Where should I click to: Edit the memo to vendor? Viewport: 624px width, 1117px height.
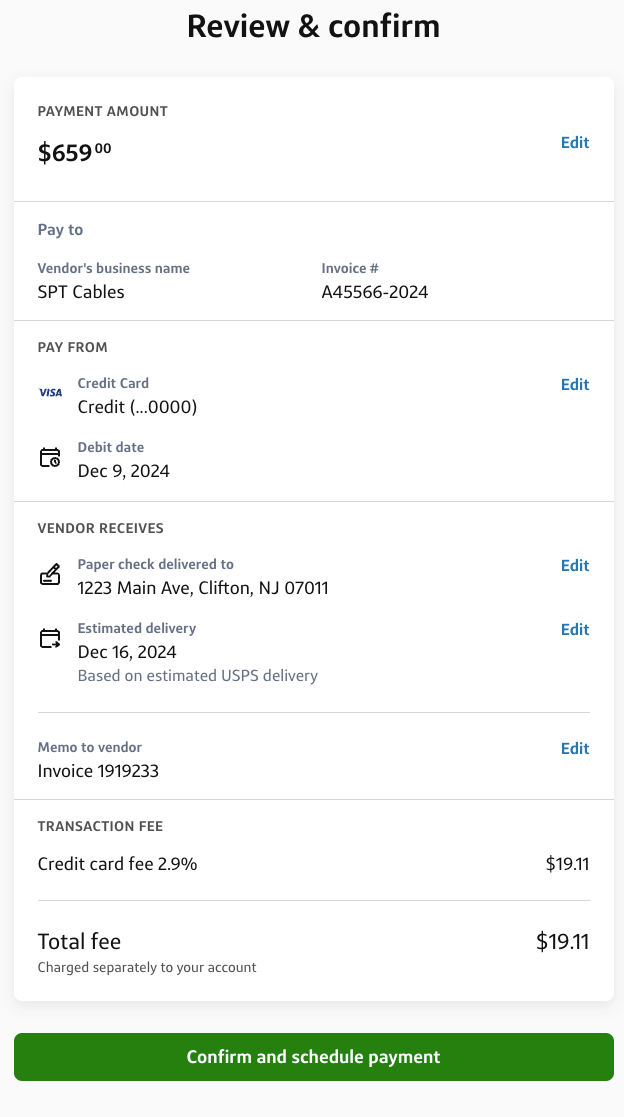click(x=574, y=749)
